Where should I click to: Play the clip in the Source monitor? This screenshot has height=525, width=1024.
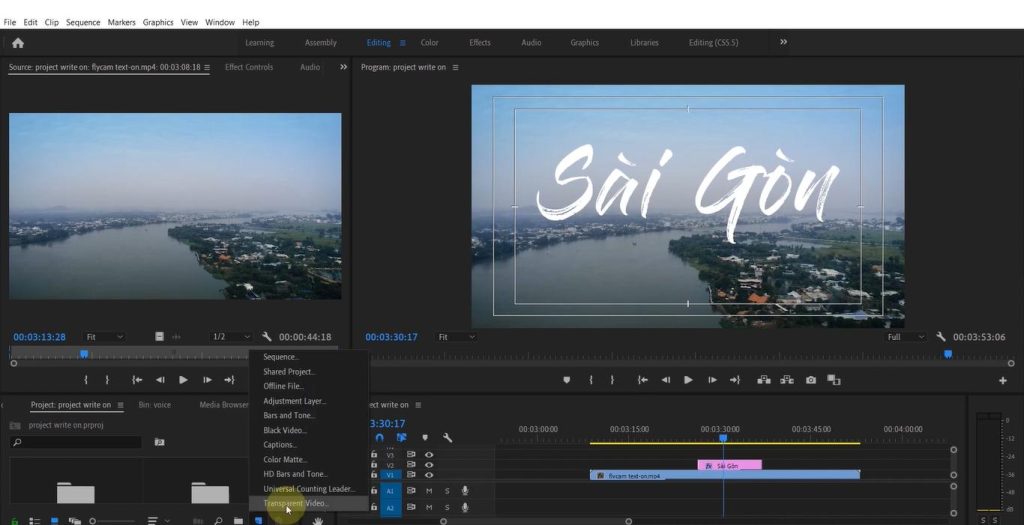point(184,380)
